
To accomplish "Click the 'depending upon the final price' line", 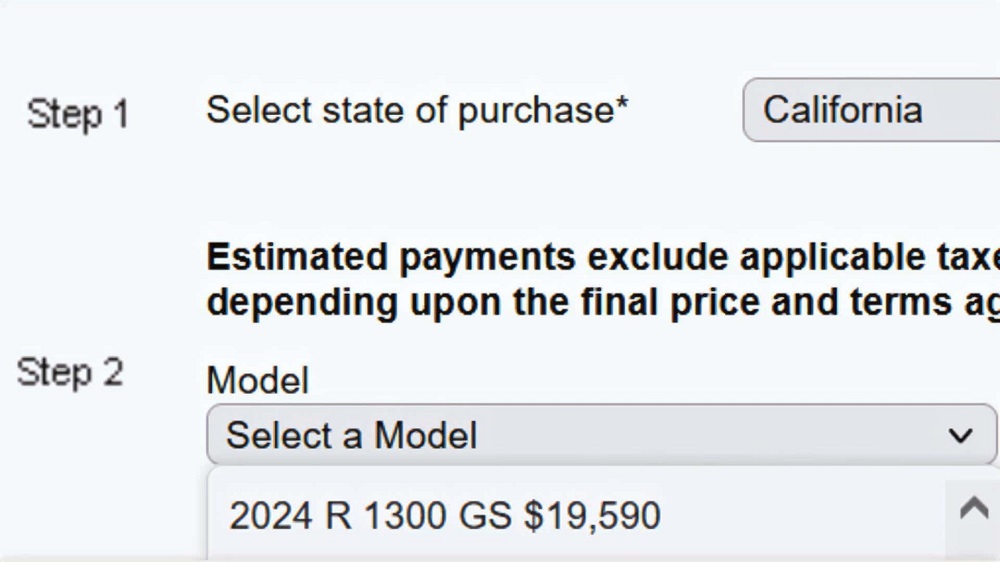I will pos(600,302).
